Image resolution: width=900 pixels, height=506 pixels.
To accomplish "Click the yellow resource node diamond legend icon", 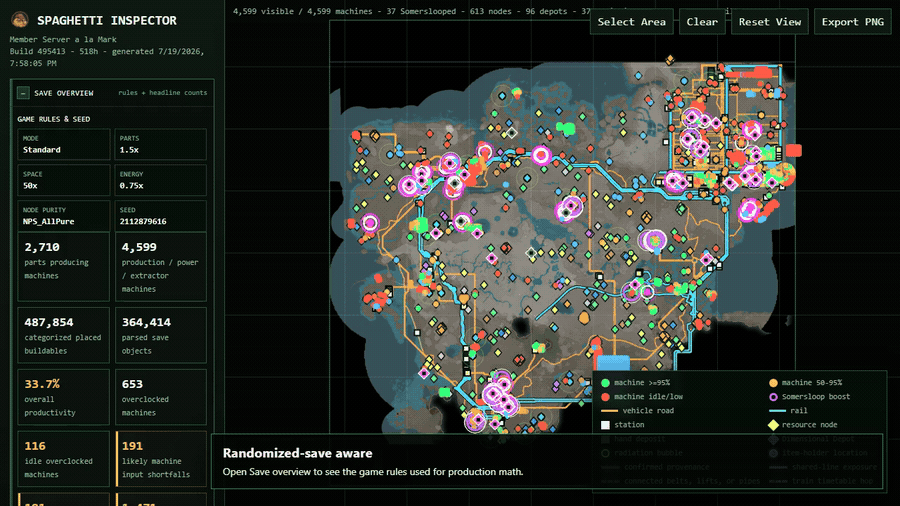I will 773,425.
